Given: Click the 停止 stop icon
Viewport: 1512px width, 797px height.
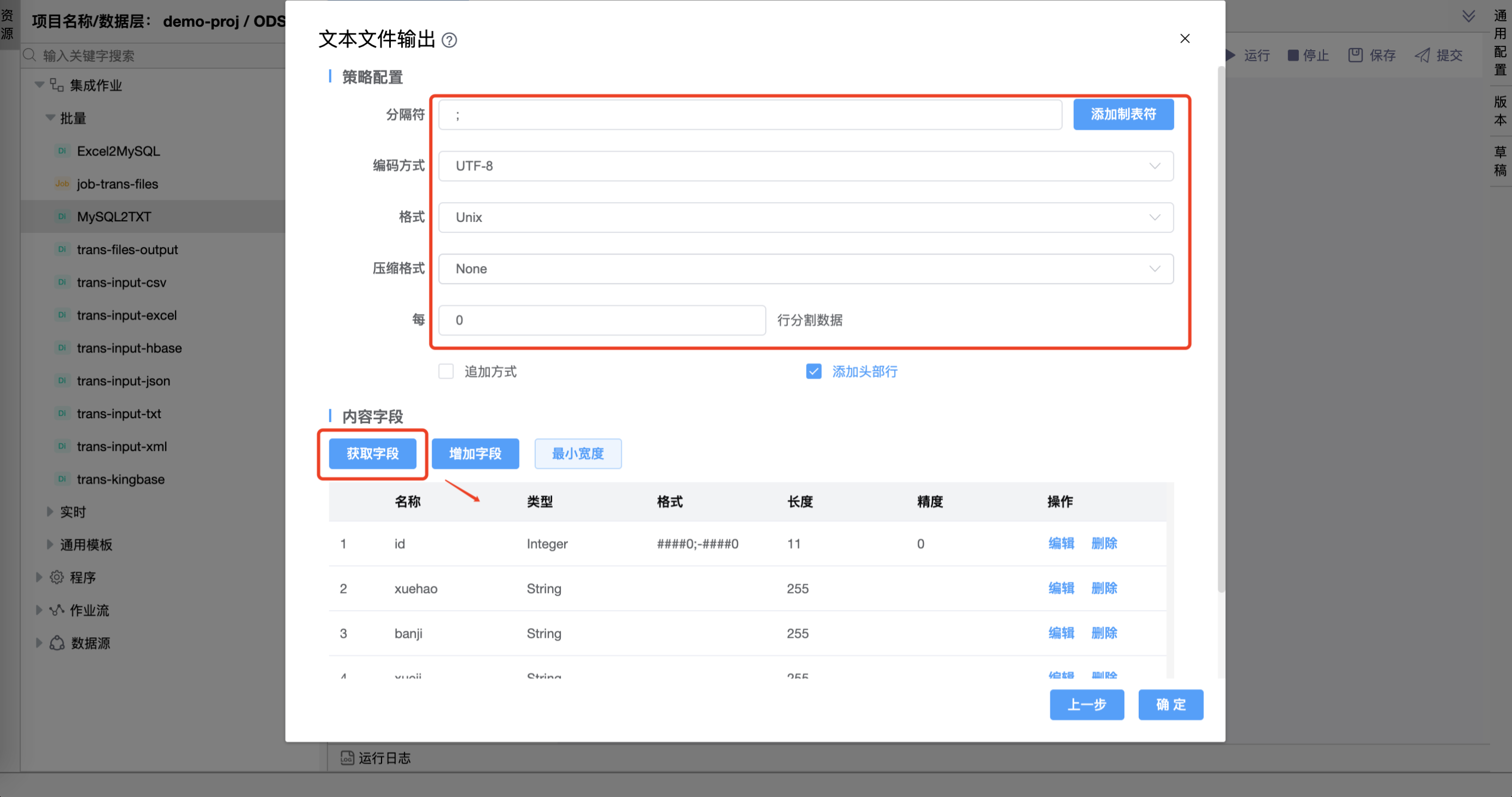Looking at the screenshot, I should click(1292, 55).
